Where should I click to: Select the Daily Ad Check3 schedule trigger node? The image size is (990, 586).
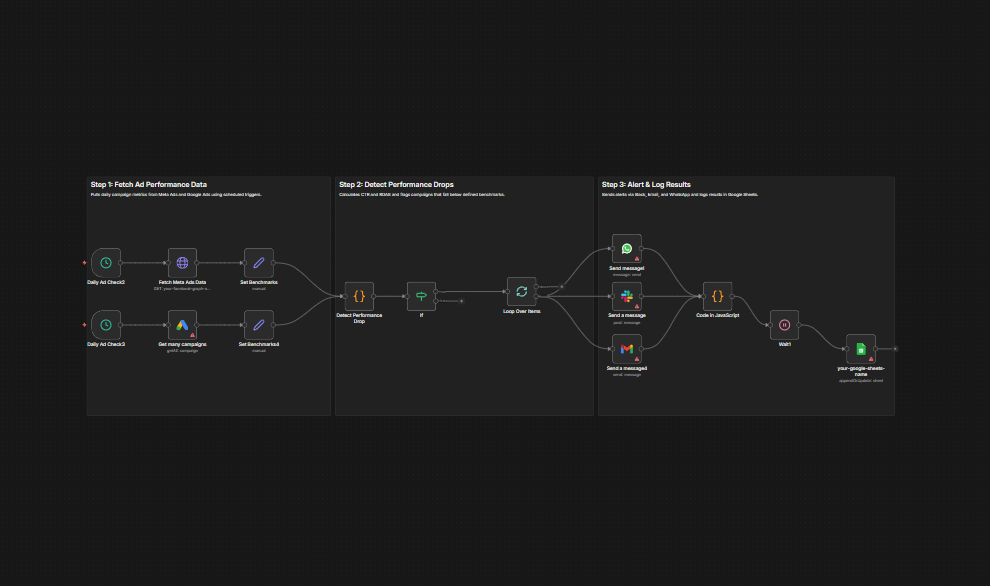click(106, 324)
